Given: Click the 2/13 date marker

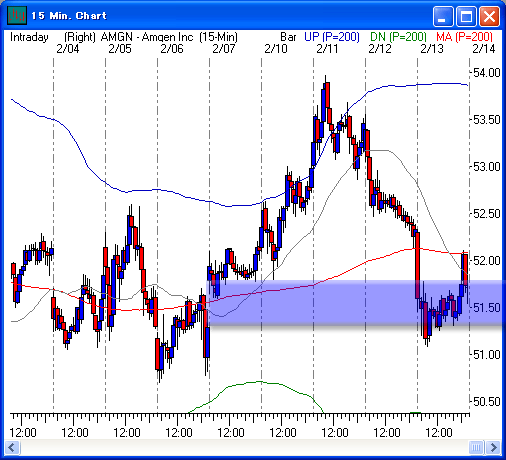Looking at the screenshot, I should (x=432, y=49).
